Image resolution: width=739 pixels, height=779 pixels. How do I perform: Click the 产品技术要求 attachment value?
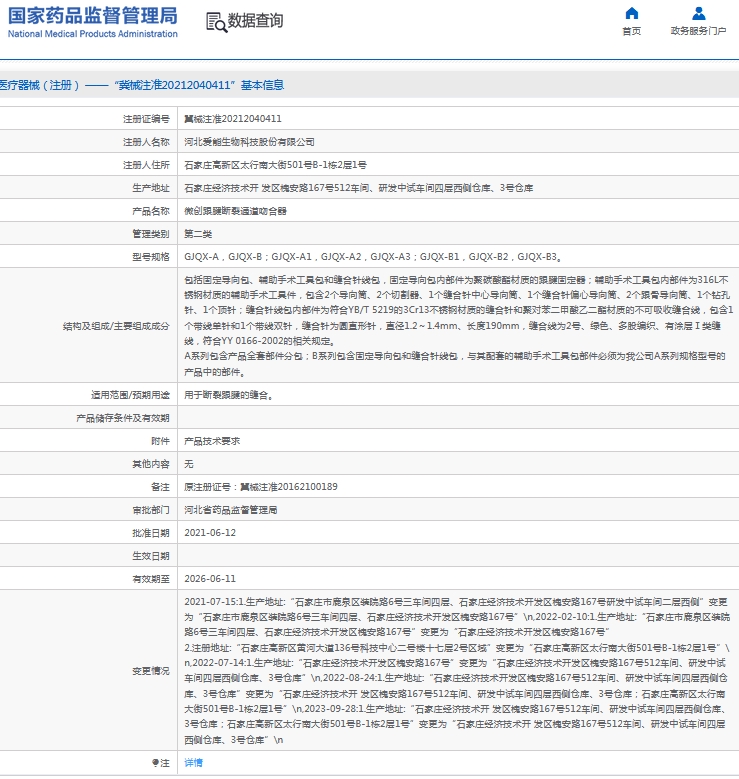click(x=212, y=441)
